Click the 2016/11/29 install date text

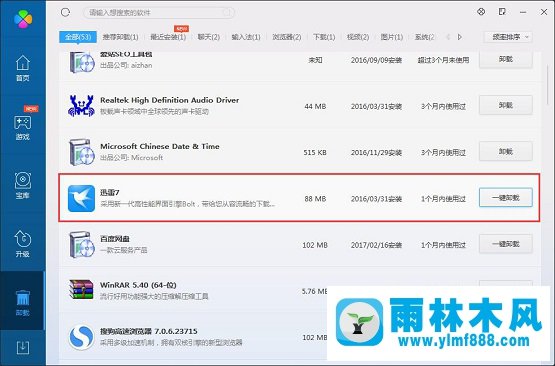coord(376,153)
